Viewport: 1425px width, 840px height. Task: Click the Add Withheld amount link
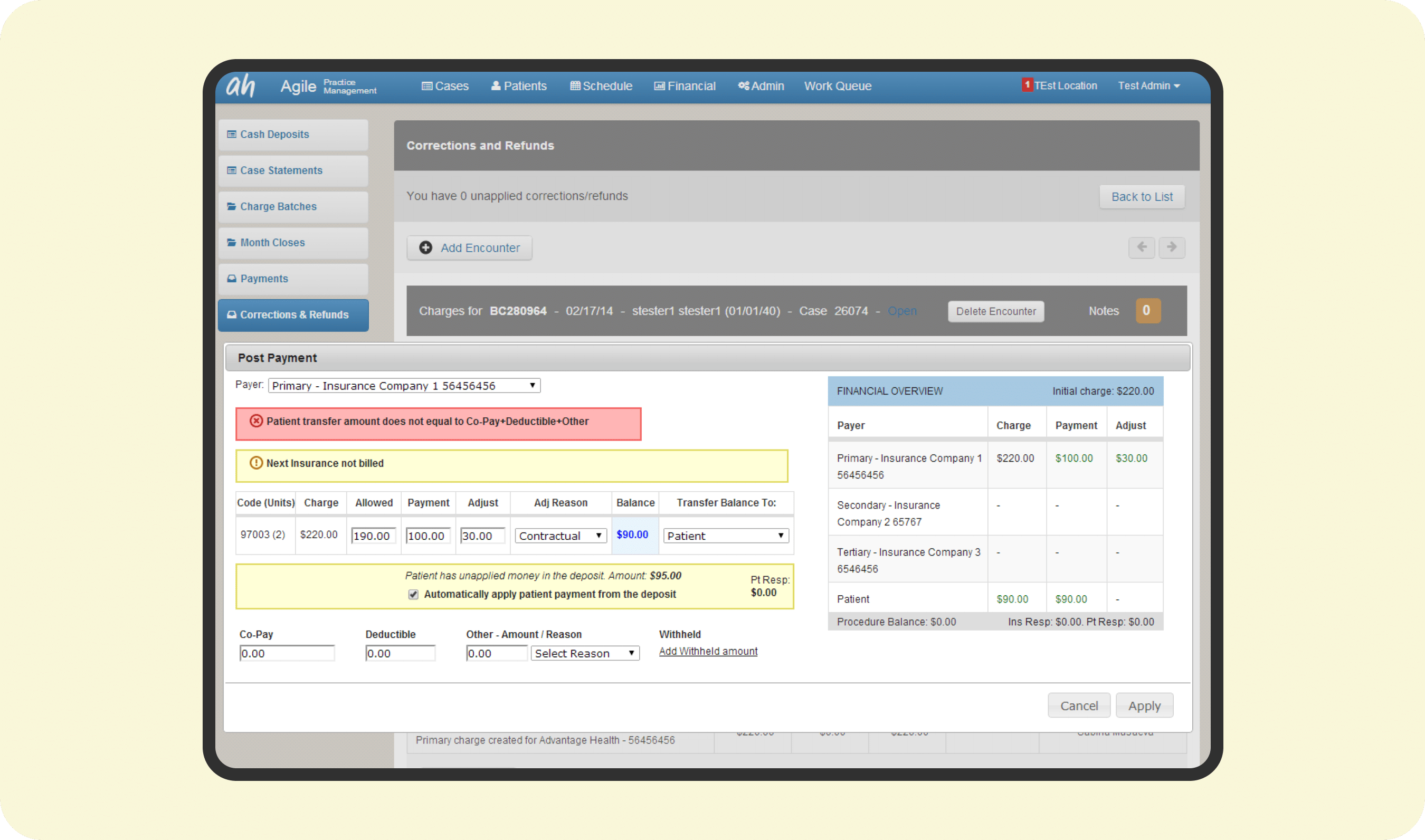click(x=708, y=652)
